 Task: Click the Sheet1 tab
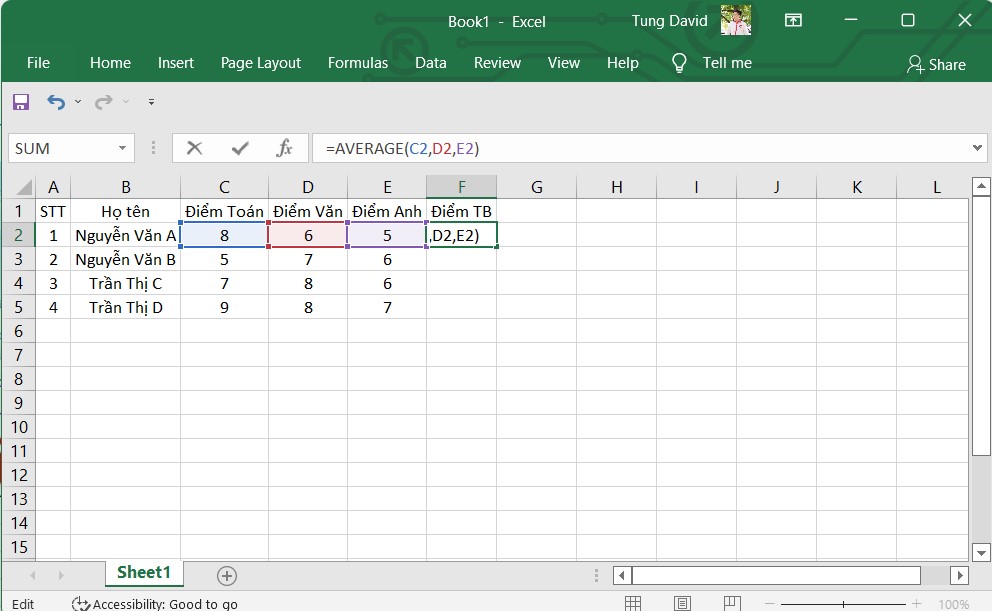click(x=144, y=572)
